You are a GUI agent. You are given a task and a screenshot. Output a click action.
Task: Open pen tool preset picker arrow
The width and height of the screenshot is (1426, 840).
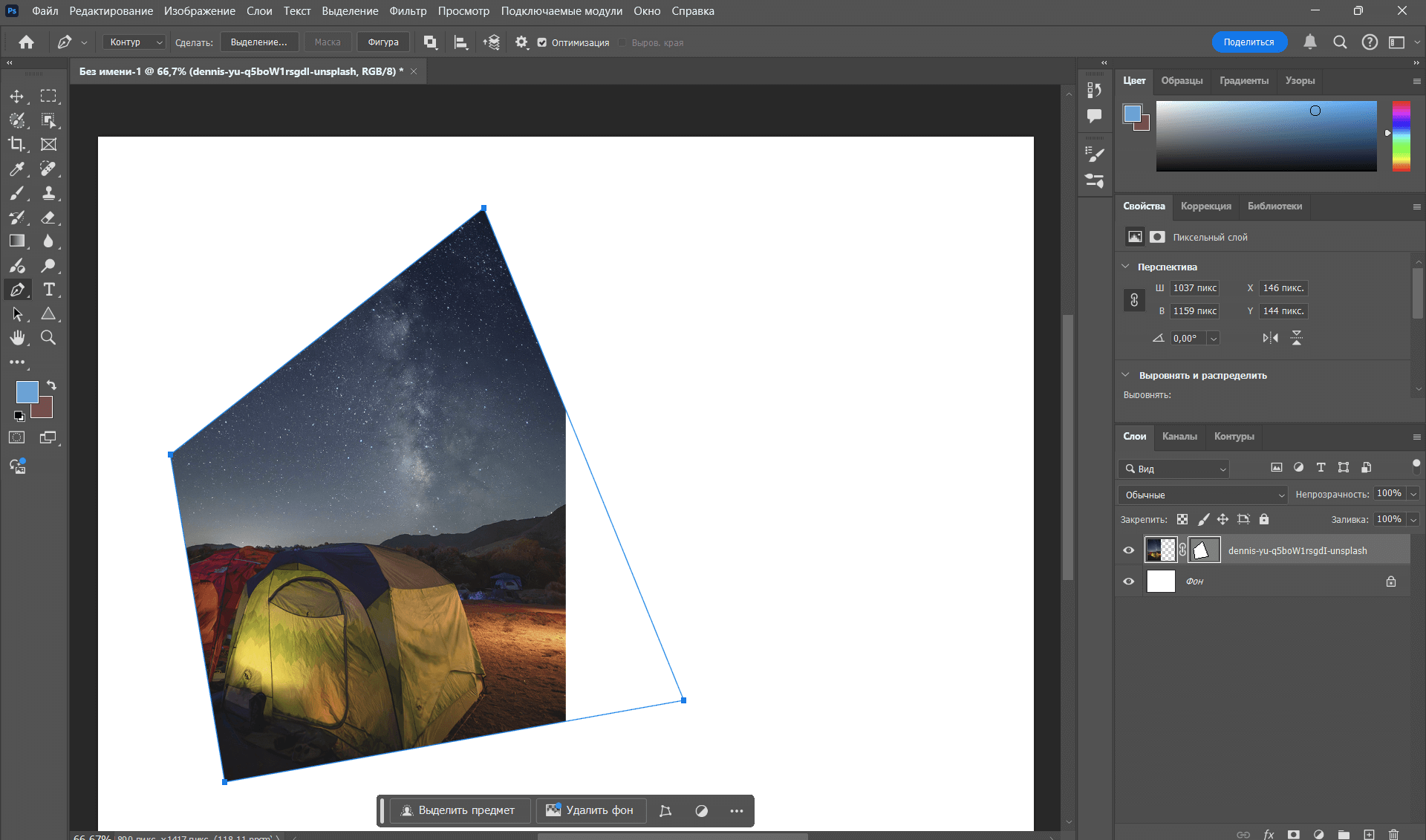[84, 43]
